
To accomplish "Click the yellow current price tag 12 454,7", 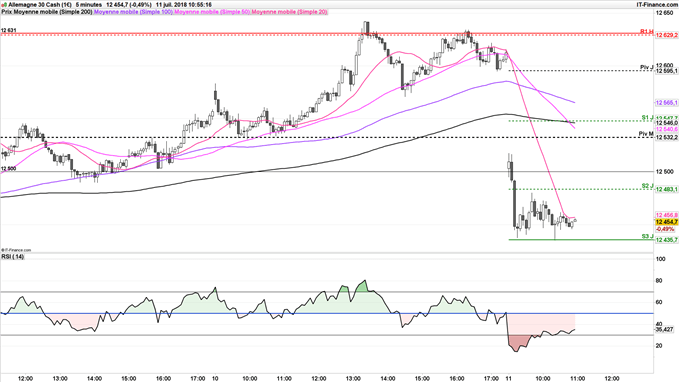I will coord(666,222).
